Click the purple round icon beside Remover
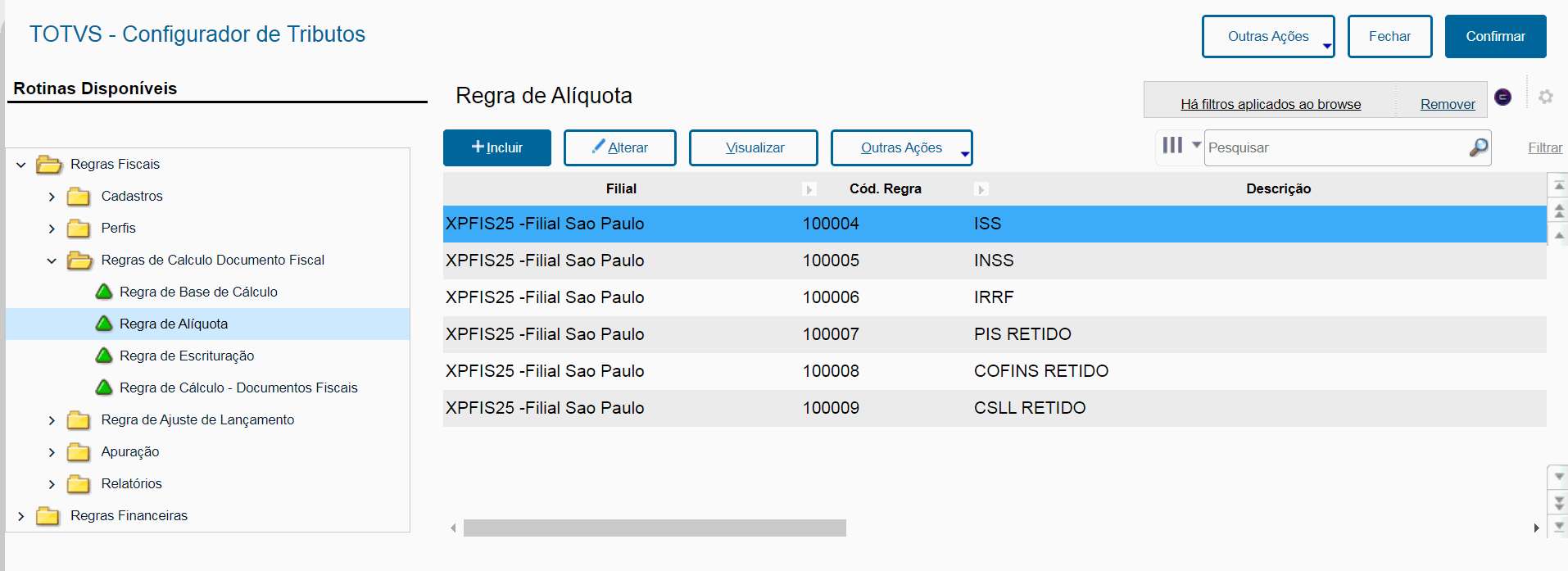Screen dimensions: 1568x571 pos(1502,97)
